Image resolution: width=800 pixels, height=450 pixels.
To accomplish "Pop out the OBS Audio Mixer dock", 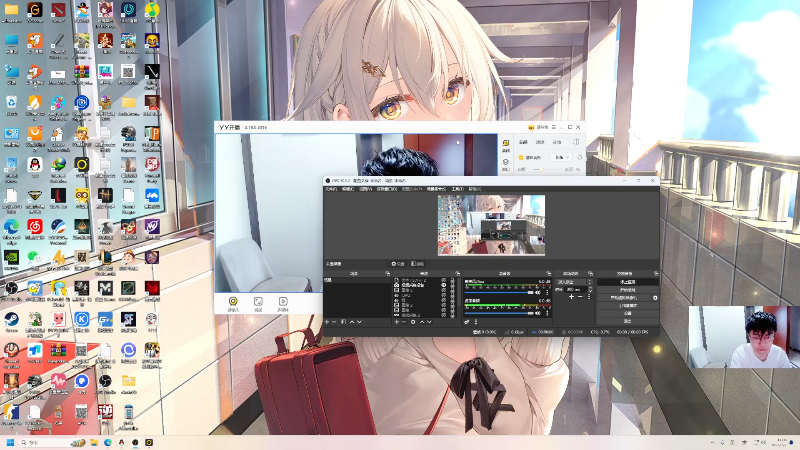I will pyautogui.click(x=548, y=273).
